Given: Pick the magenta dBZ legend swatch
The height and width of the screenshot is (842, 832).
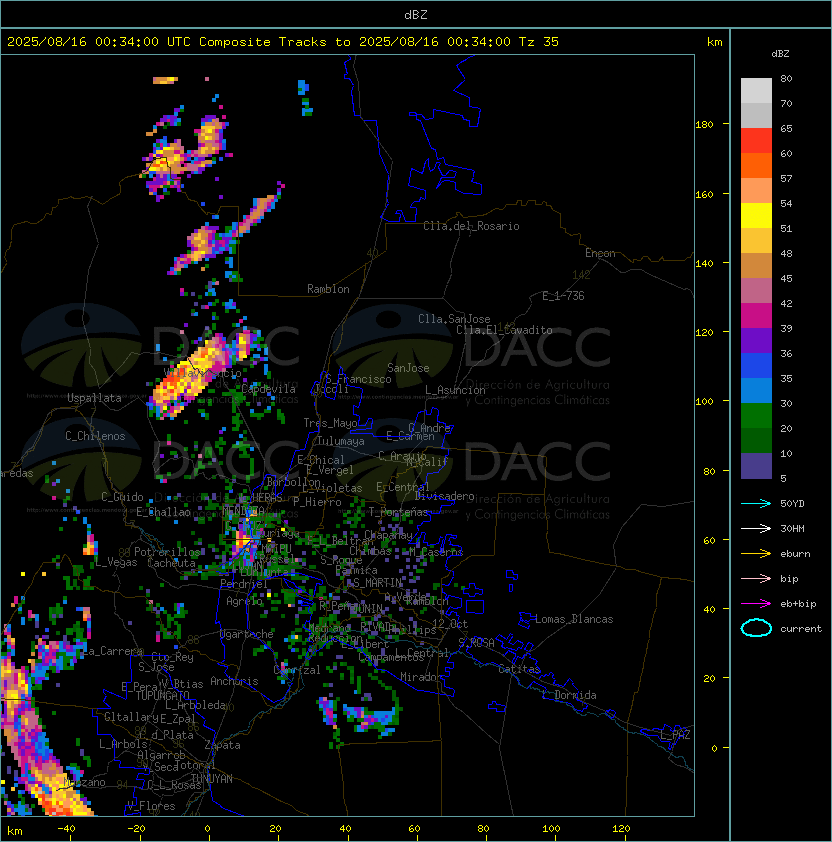Looking at the screenshot, I should coord(756,316).
